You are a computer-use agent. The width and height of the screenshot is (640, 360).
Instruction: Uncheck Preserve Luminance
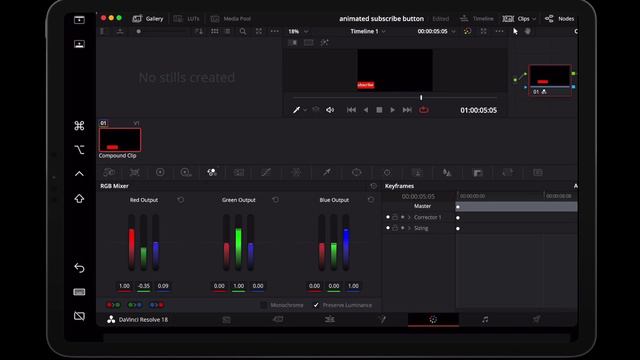316,305
